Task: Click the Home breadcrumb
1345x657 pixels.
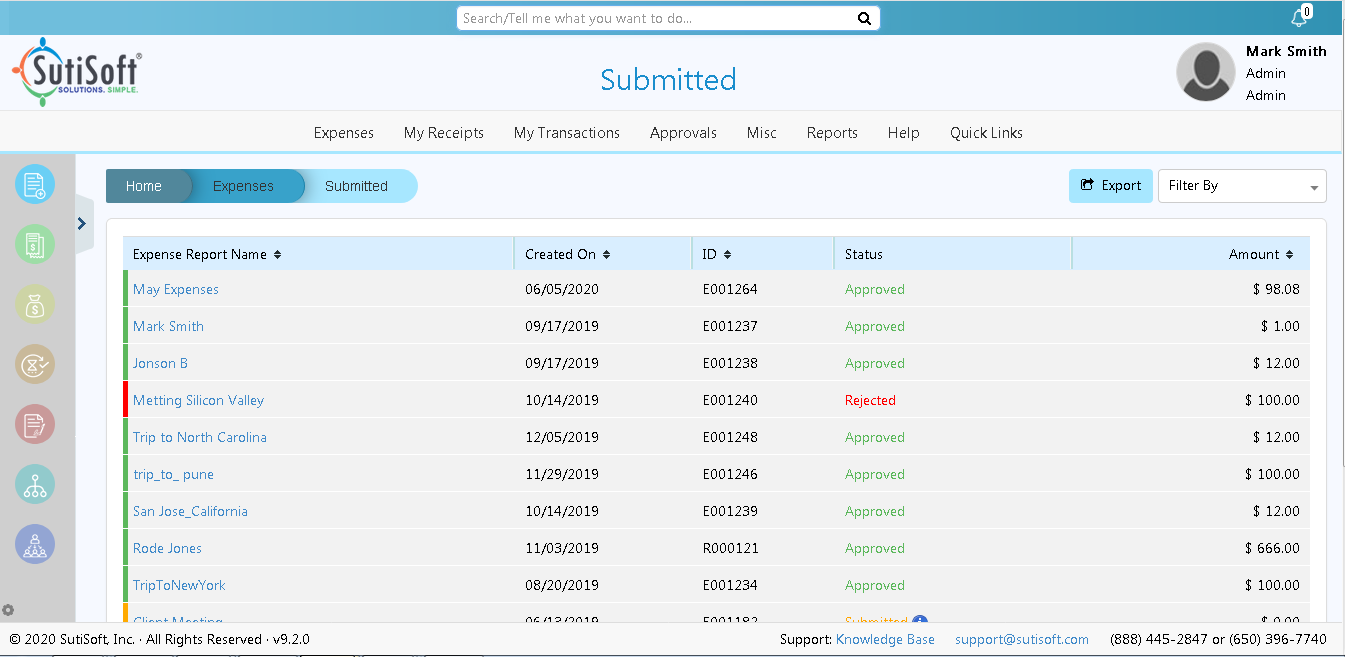Action: pyautogui.click(x=144, y=187)
